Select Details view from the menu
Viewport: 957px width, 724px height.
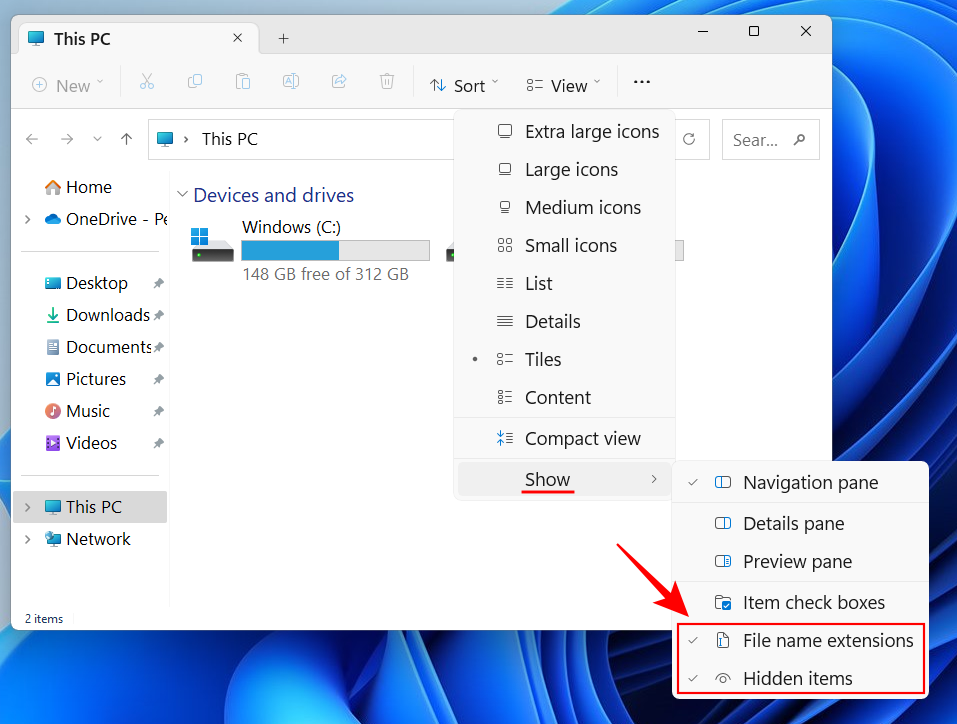pyautogui.click(x=553, y=321)
